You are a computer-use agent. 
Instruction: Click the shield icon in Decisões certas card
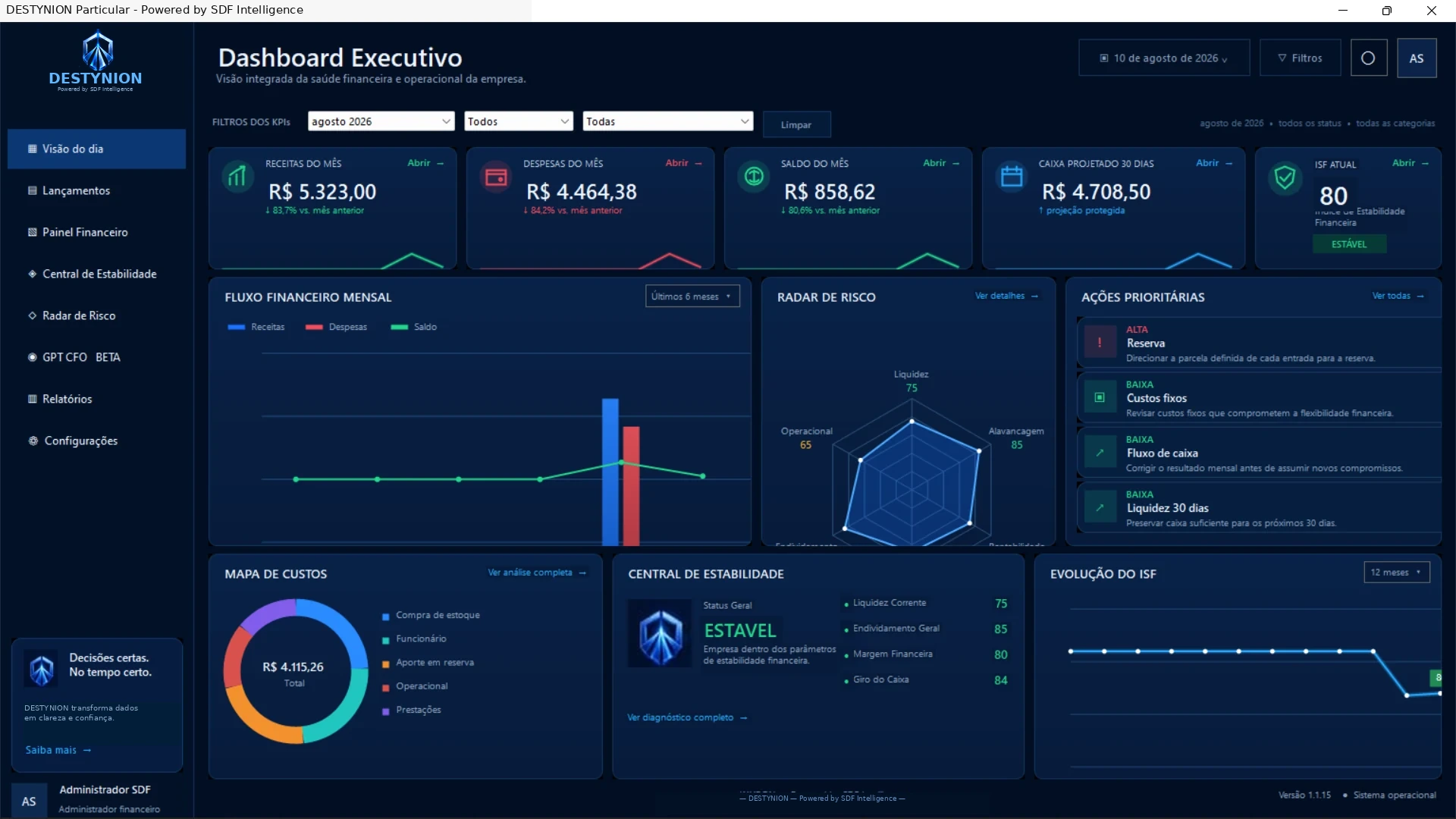(x=41, y=669)
